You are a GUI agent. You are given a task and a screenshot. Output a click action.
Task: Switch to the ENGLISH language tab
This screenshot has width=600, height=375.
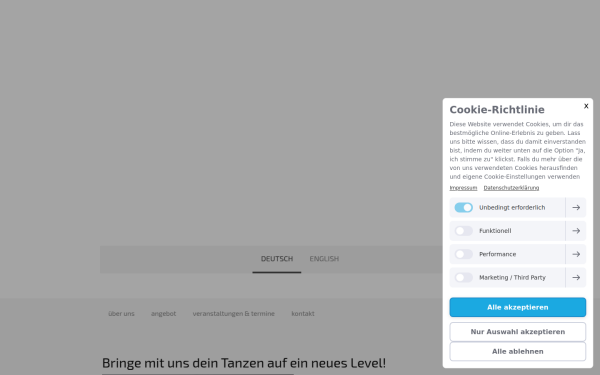tap(324, 259)
